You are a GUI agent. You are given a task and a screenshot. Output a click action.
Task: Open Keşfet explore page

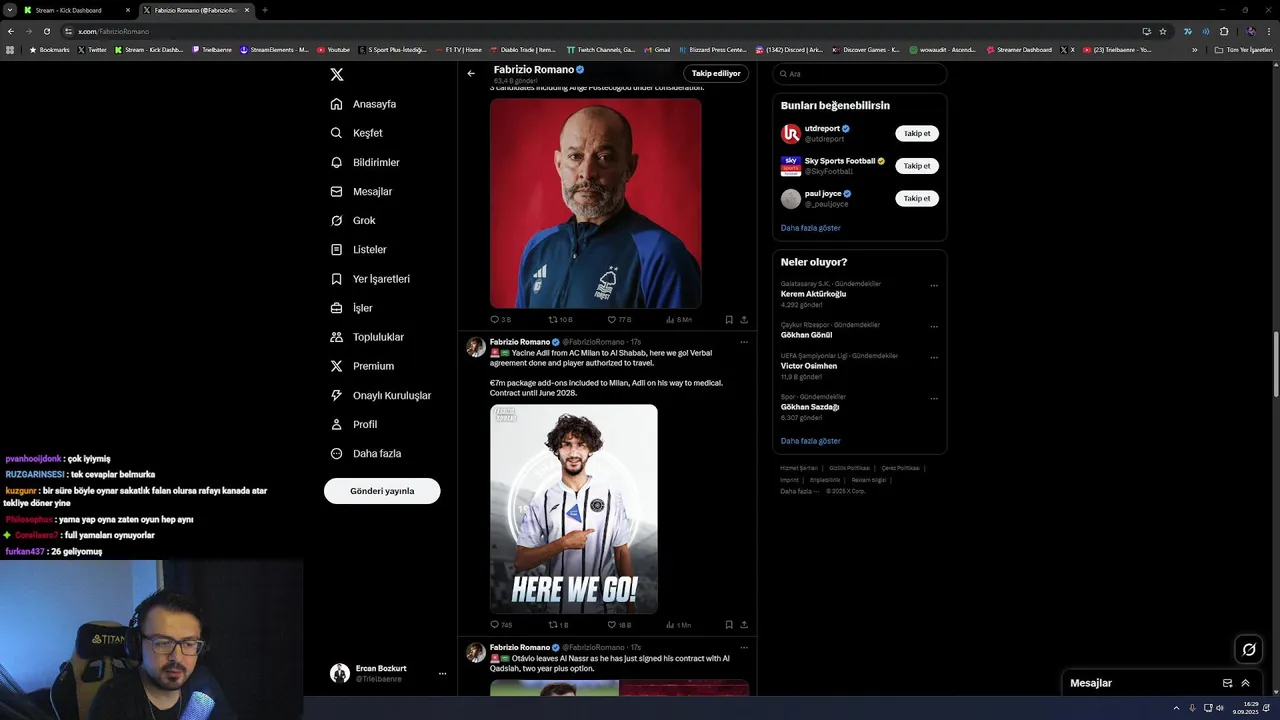pyautogui.click(x=357, y=133)
